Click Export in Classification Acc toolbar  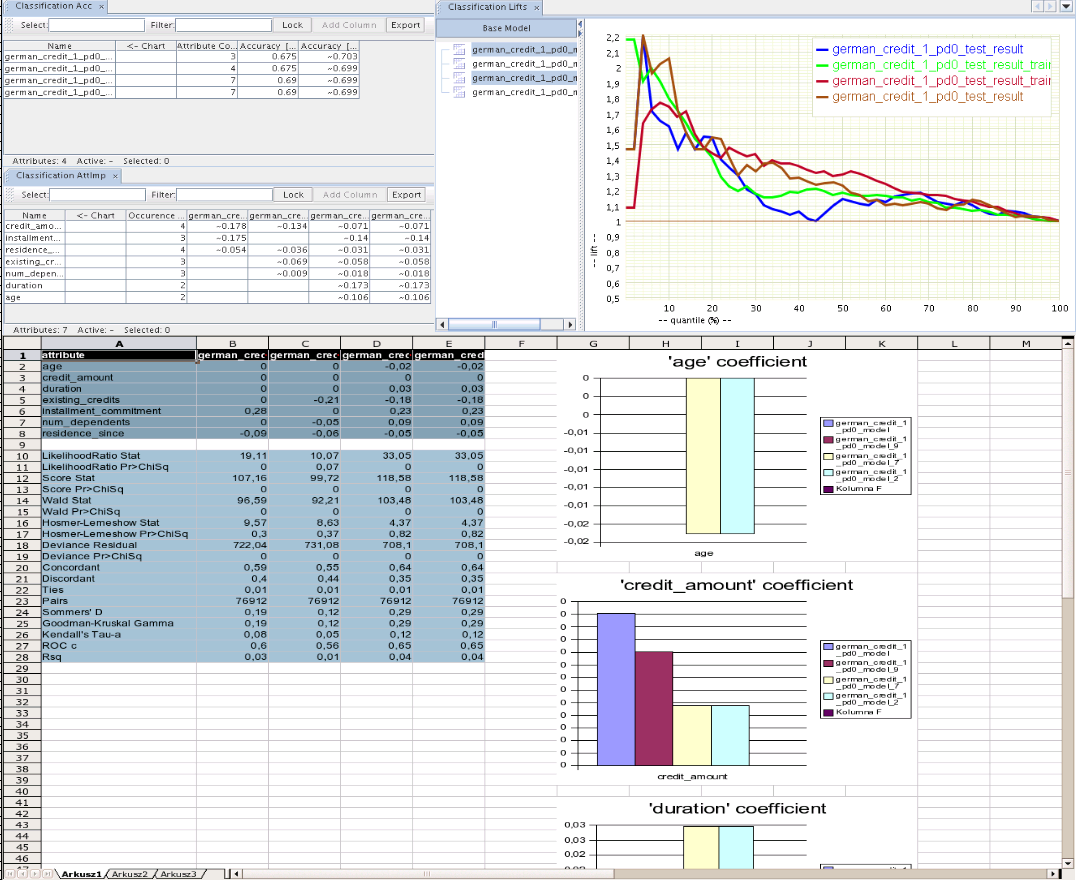(x=406, y=25)
